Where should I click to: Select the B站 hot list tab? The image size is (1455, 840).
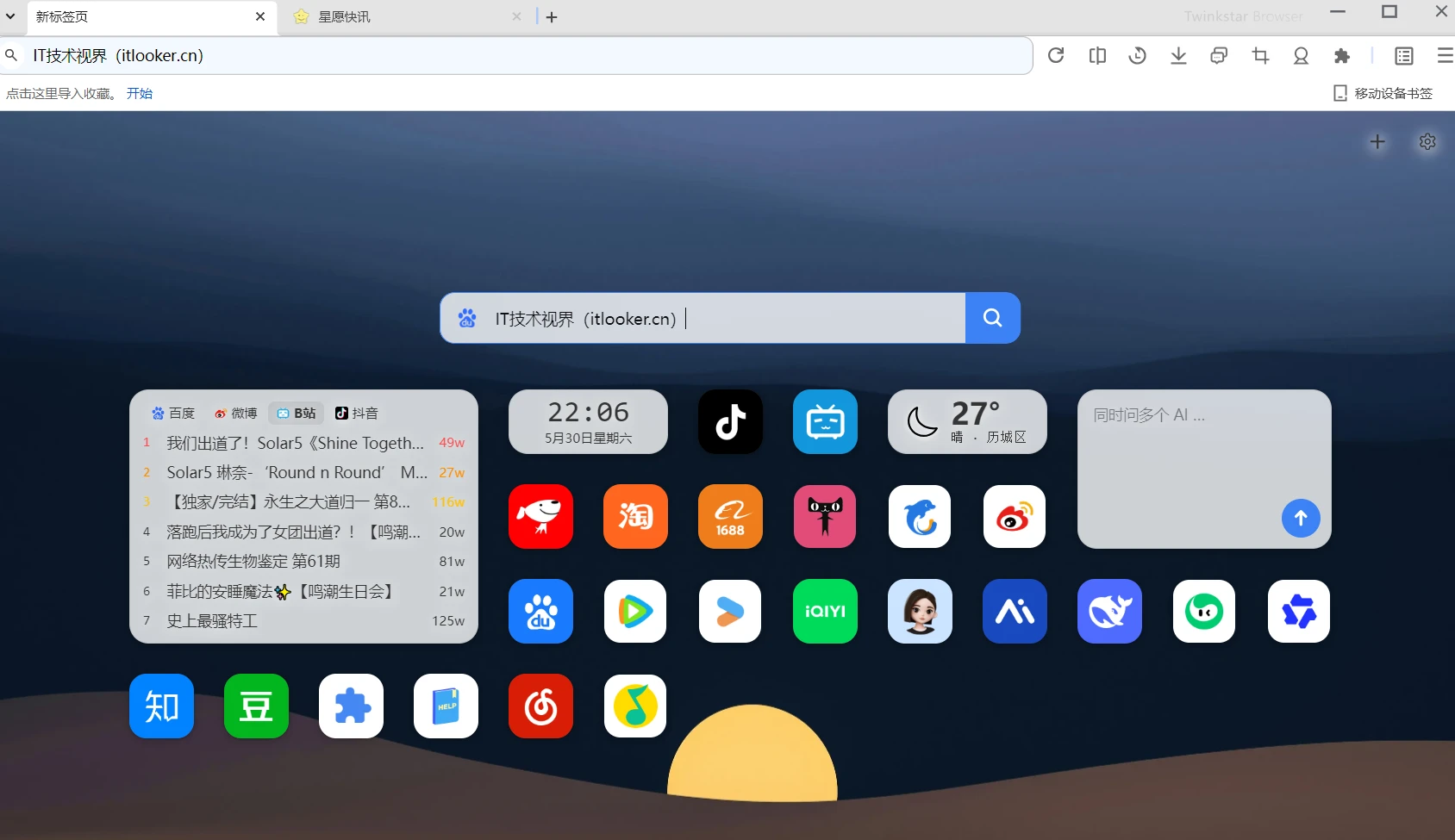(297, 413)
